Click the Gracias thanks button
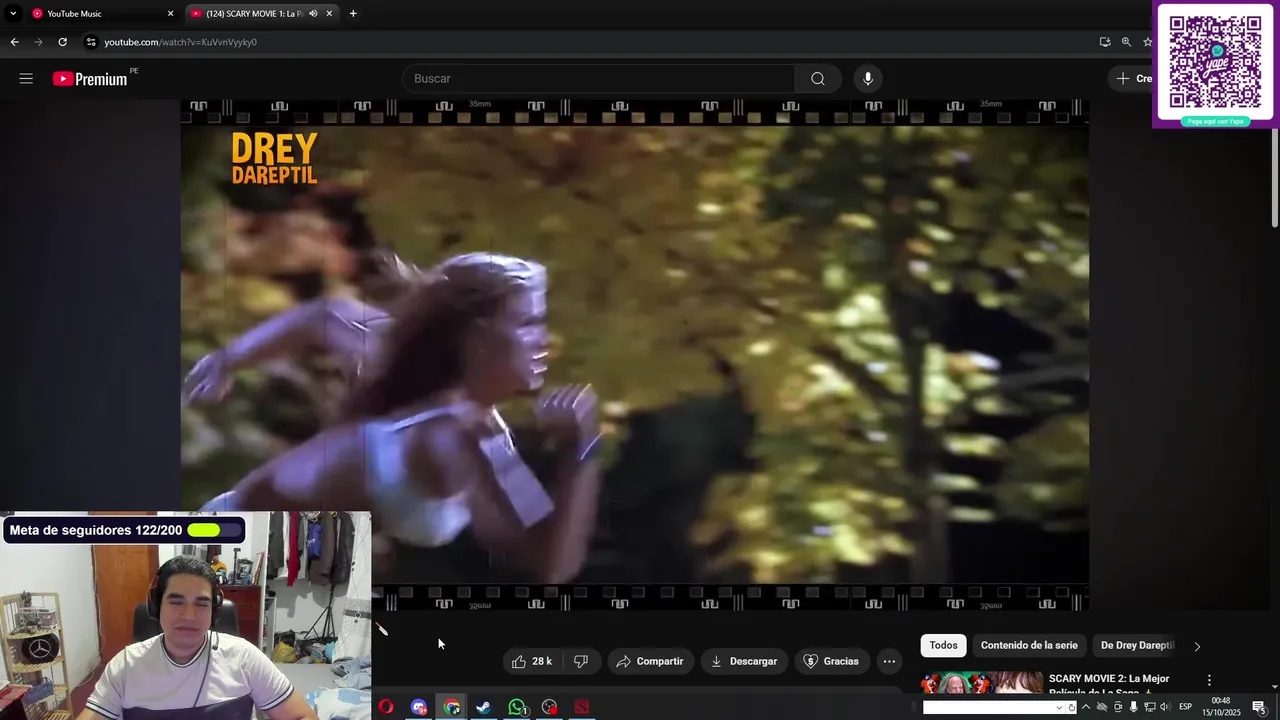This screenshot has width=1280, height=720. pyautogui.click(x=831, y=661)
